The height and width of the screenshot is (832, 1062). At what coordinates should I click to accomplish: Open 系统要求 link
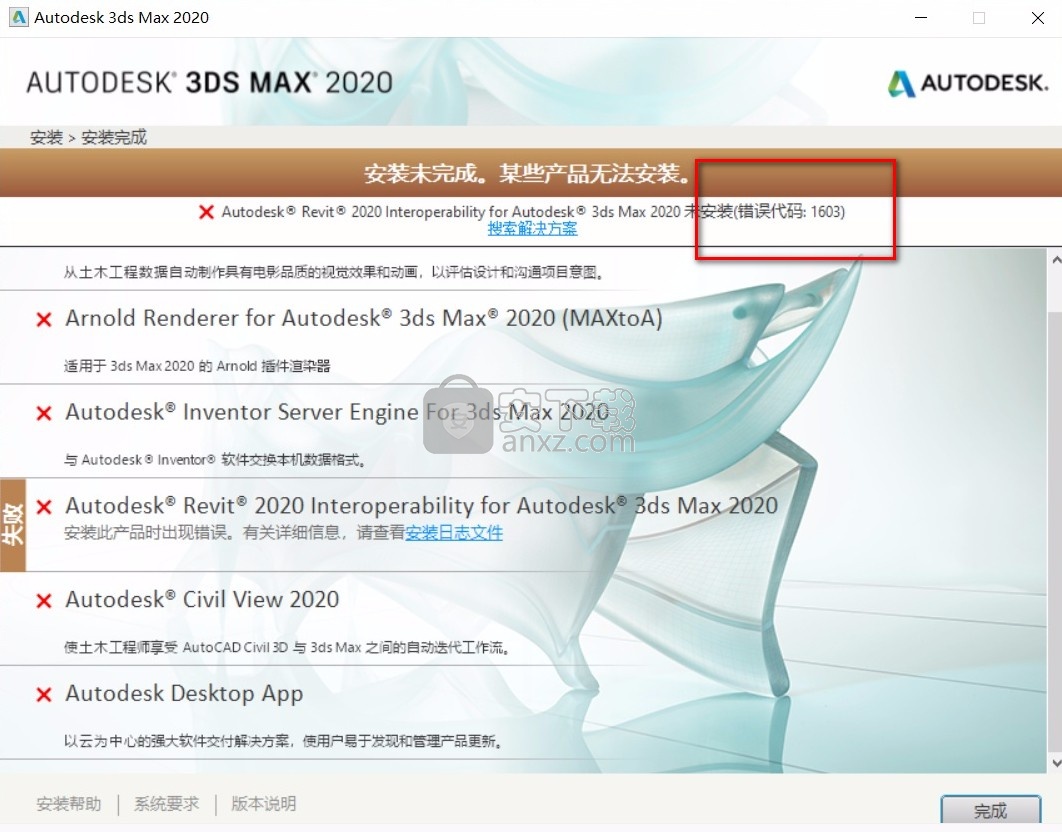167,804
